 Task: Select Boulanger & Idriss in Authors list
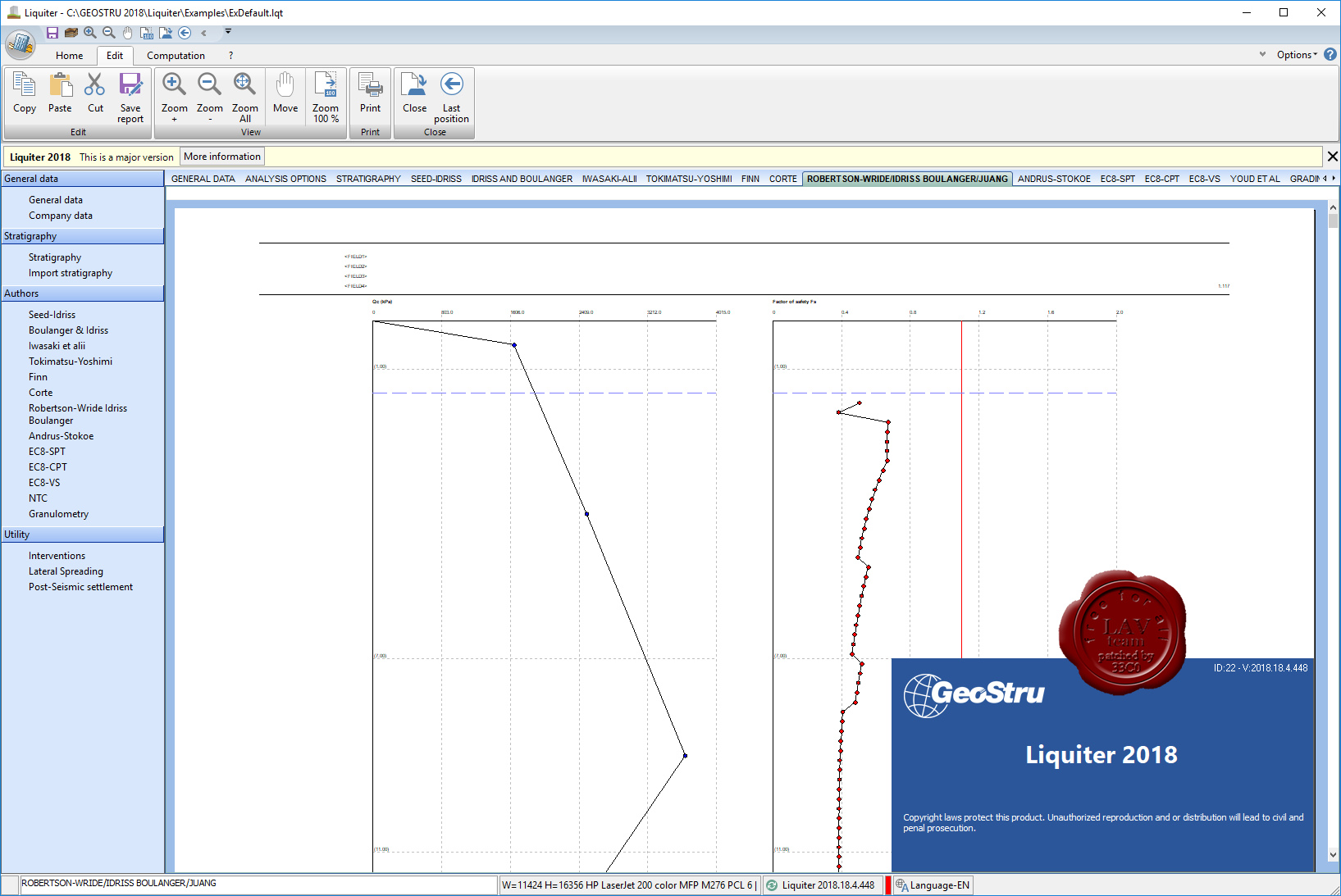[68, 330]
